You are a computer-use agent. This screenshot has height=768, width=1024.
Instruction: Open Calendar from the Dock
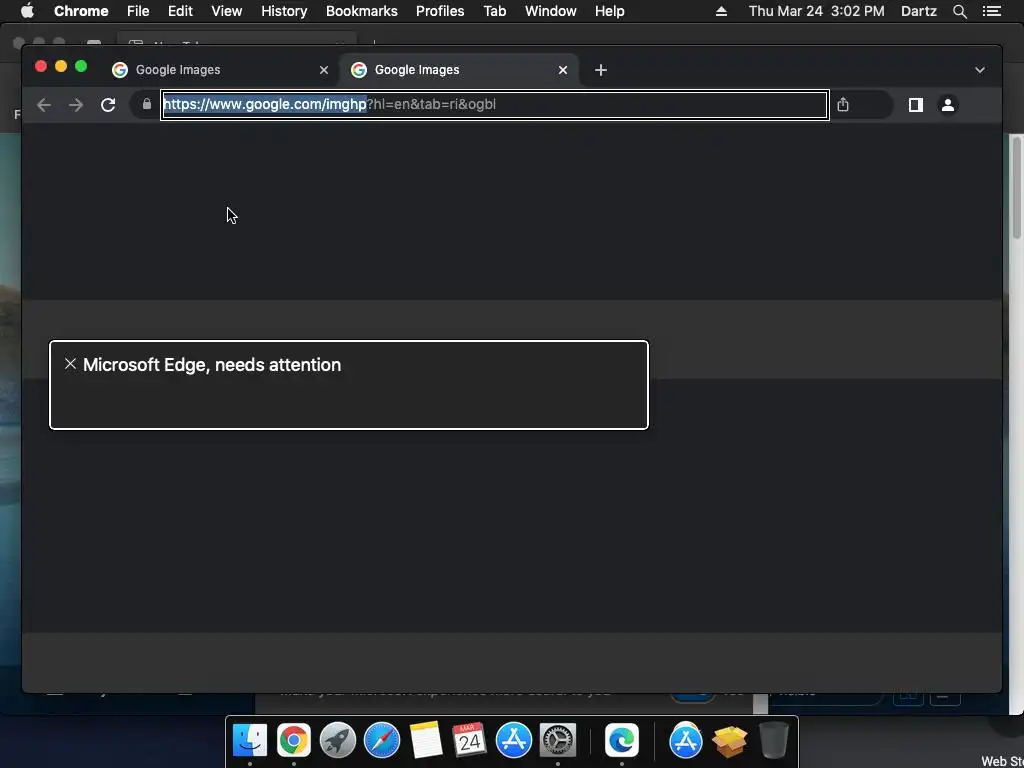click(470, 740)
